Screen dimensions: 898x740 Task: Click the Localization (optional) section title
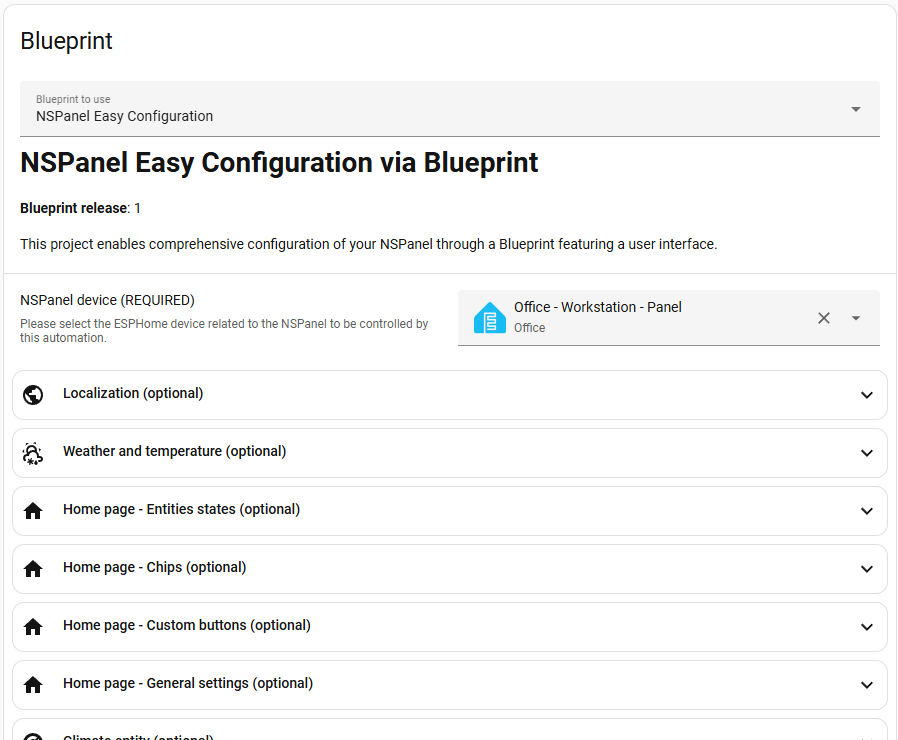tap(133, 393)
